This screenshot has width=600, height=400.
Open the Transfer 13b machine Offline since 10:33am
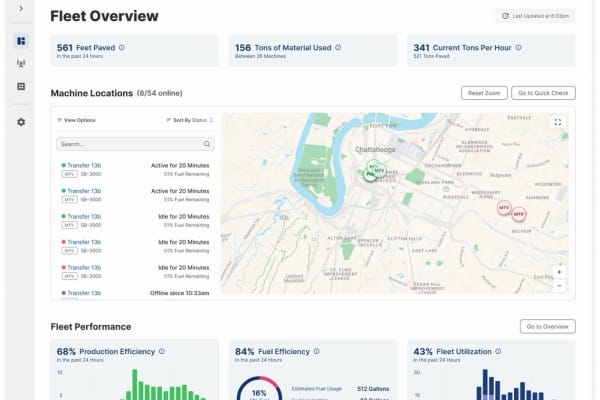(x=84, y=293)
